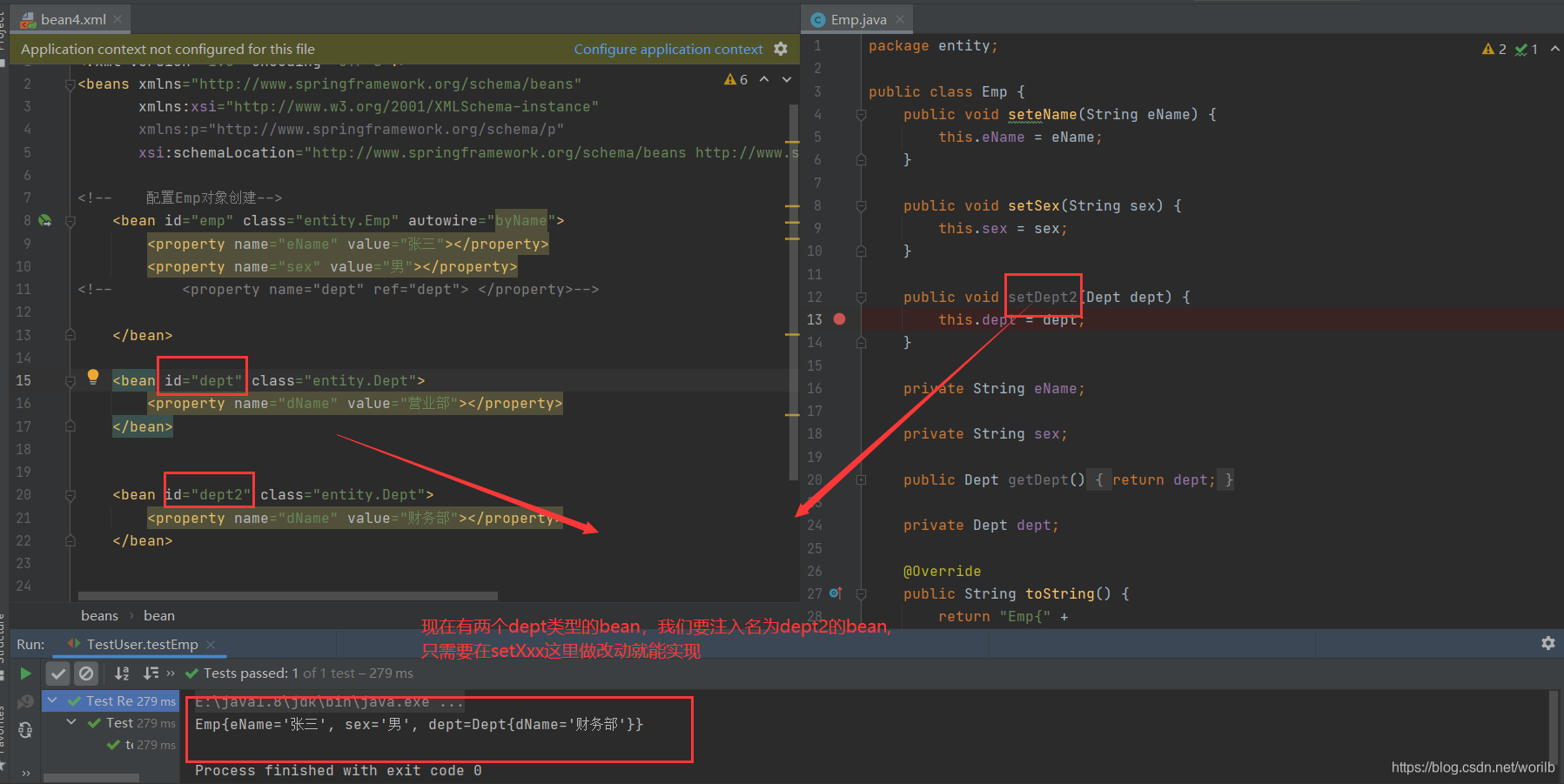Click id="dept" attribute on line 15
The image size is (1564, 784).
pos(204,381)
